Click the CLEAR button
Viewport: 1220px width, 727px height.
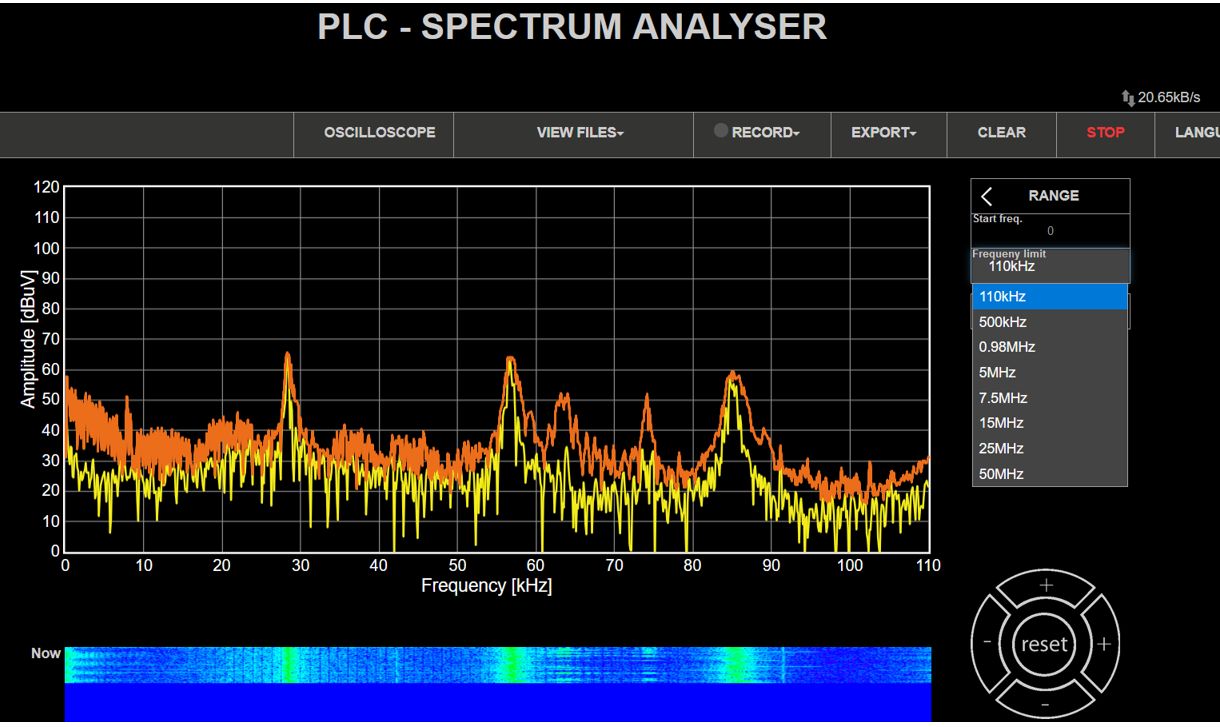1001,133
